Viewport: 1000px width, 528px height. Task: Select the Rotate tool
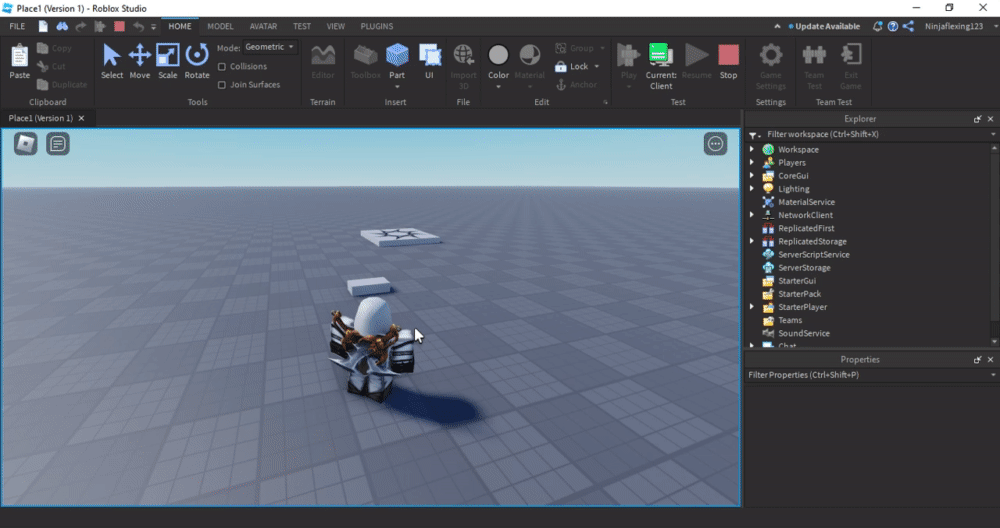tap(197, 60)
